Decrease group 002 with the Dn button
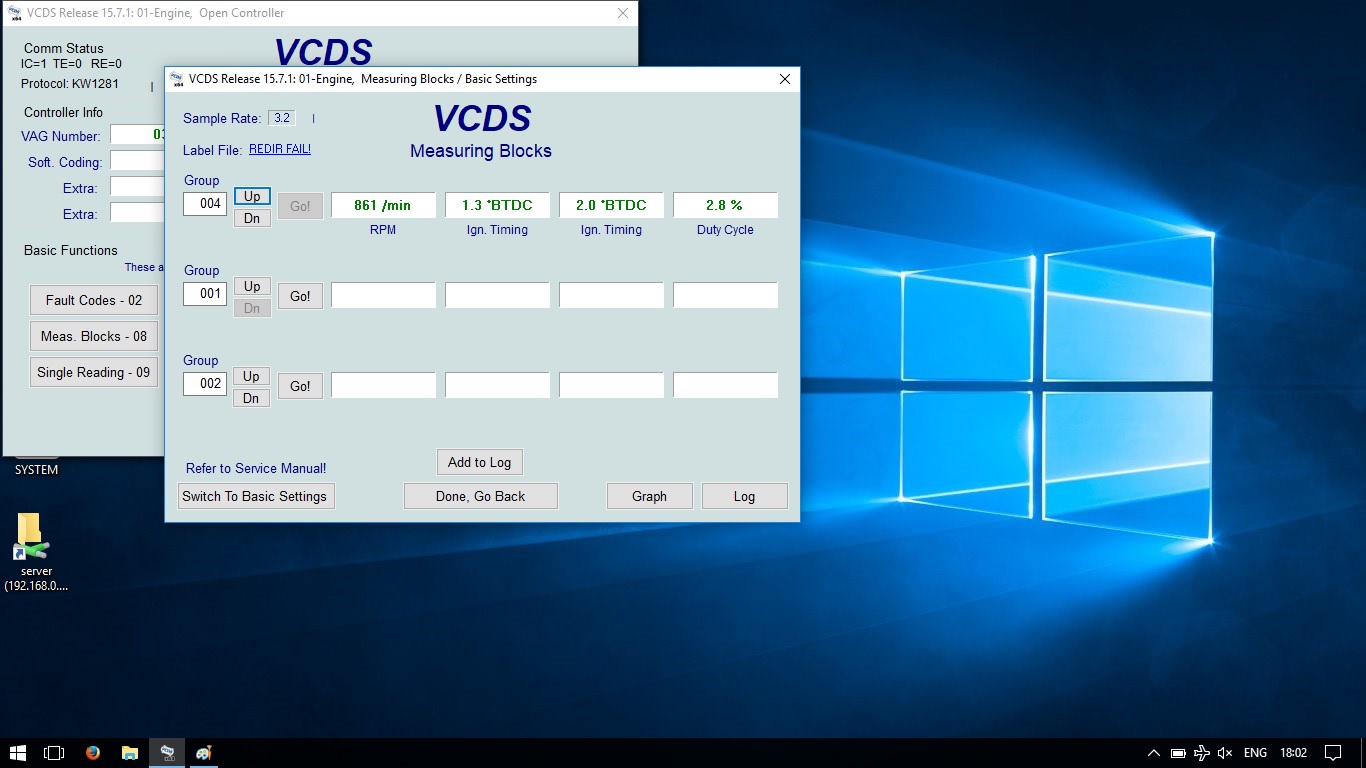 pyautogui.click(x=252, y=398)
